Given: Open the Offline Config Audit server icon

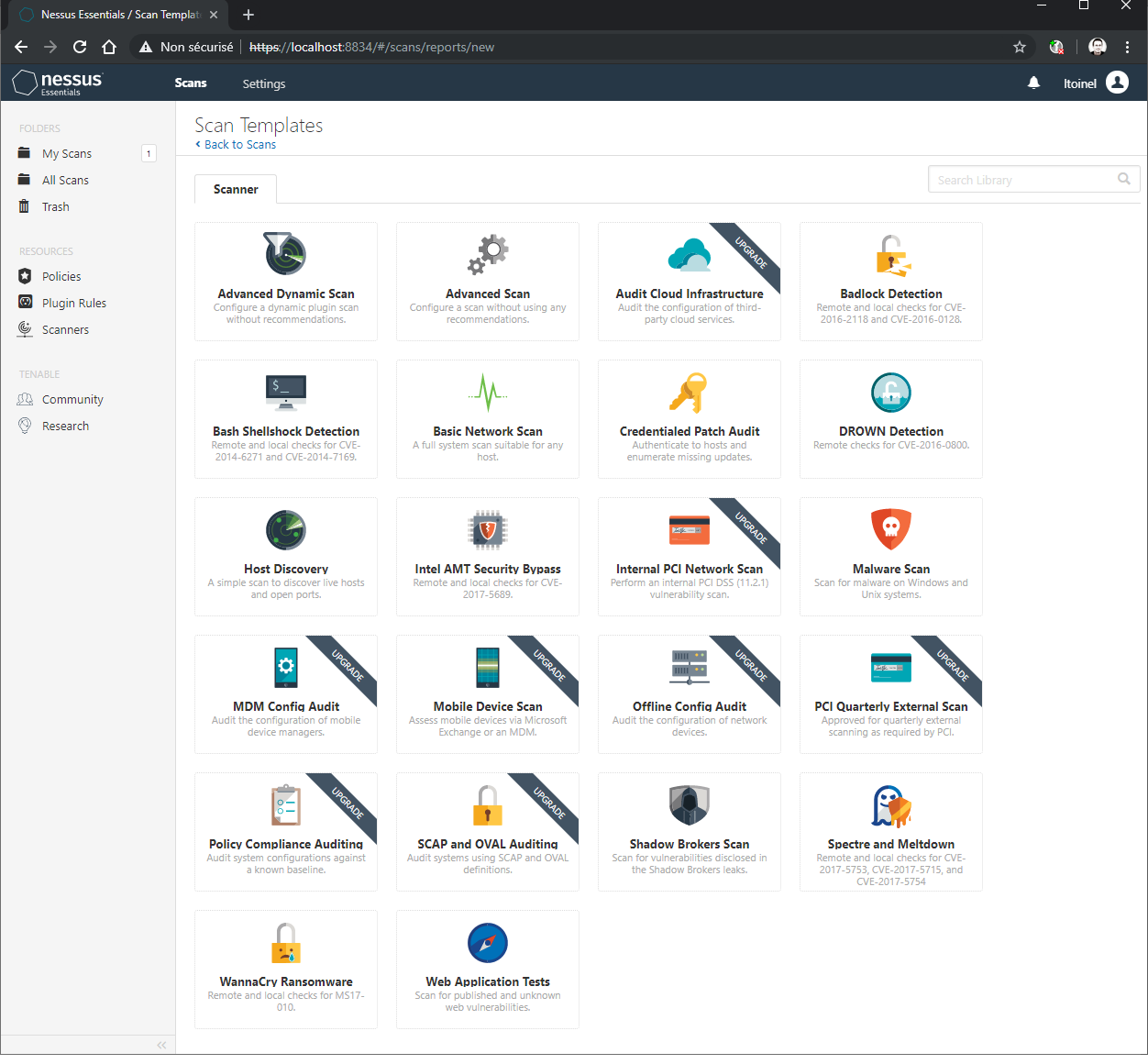Looking at the screenshot, I should [x=690, y=668].
